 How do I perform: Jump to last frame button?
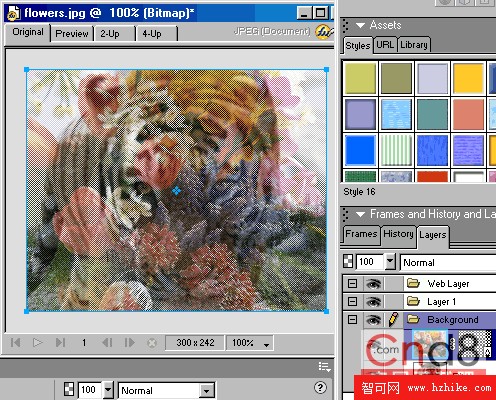point(60,342)
